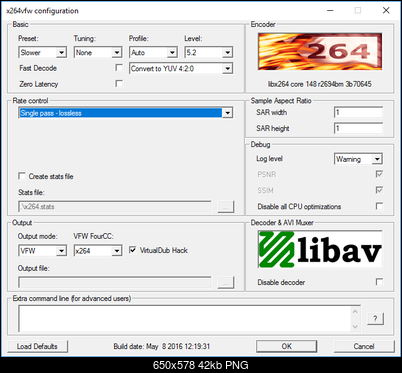The height and width of the screenshot is (373, 402).
Task: Click the Load Defaults button
Action: 37,346
